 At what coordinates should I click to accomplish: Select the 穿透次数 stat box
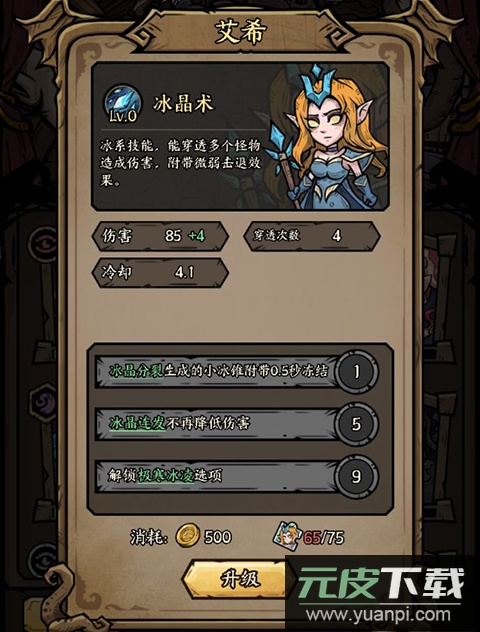tap(312, 236)
